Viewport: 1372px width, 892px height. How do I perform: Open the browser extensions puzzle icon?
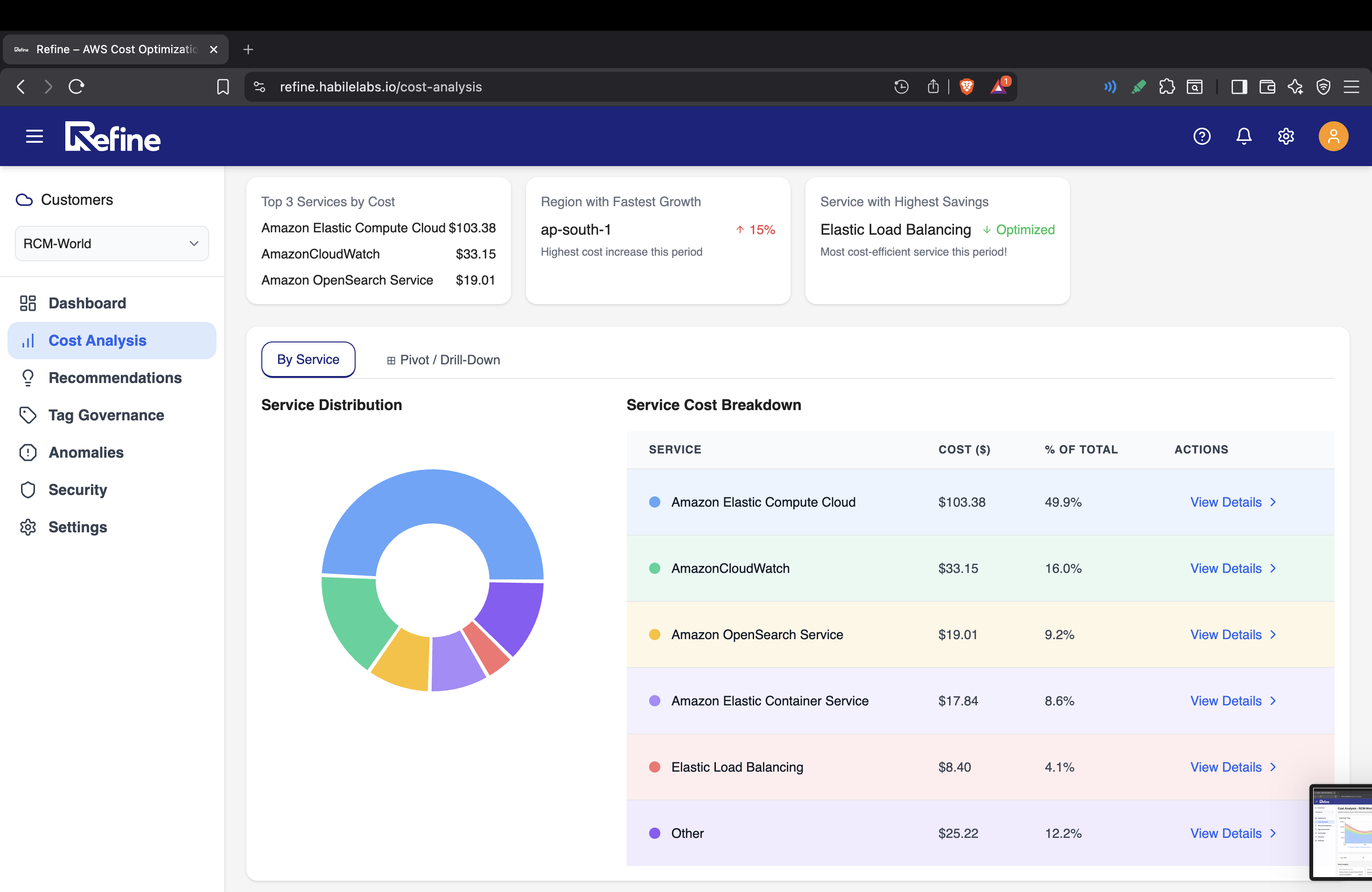point(1167,87)
